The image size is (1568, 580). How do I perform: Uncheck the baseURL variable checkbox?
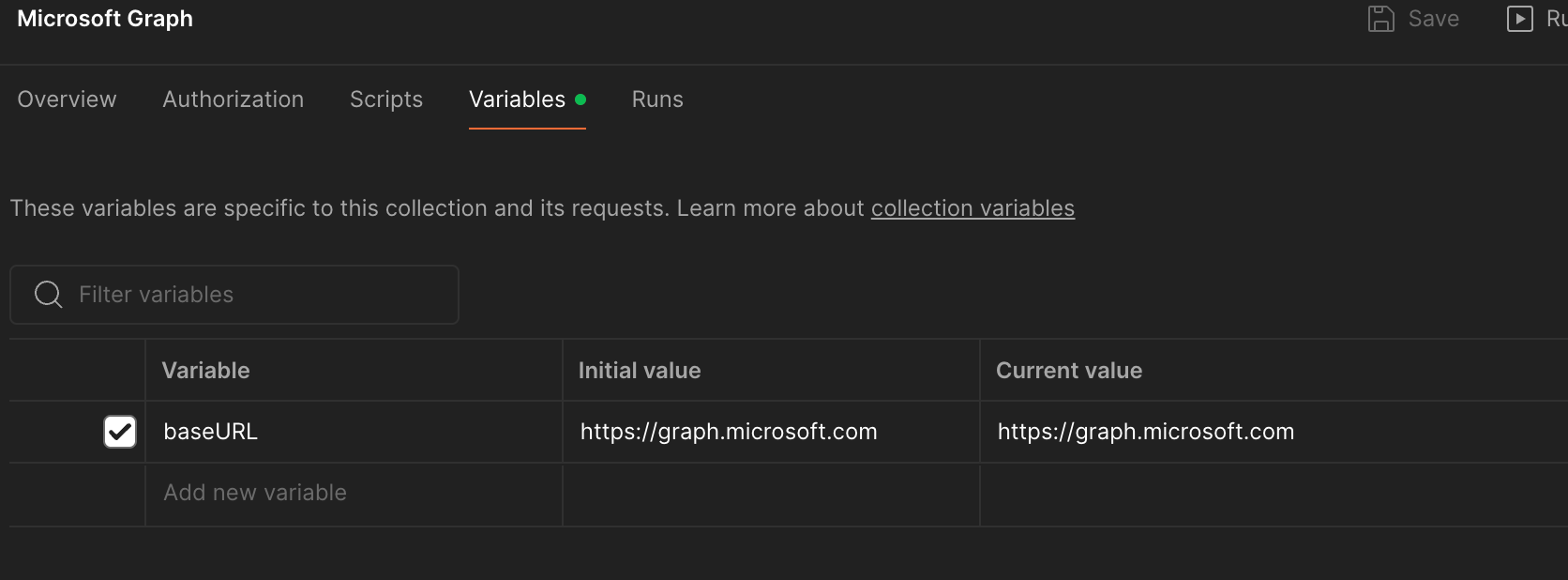coord(120,432)
